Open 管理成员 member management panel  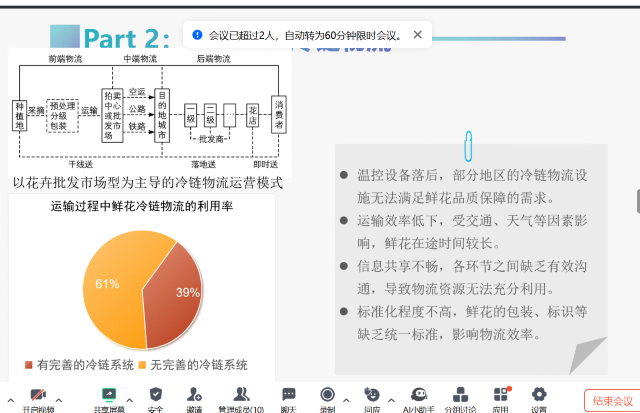[x=241, y=396]
